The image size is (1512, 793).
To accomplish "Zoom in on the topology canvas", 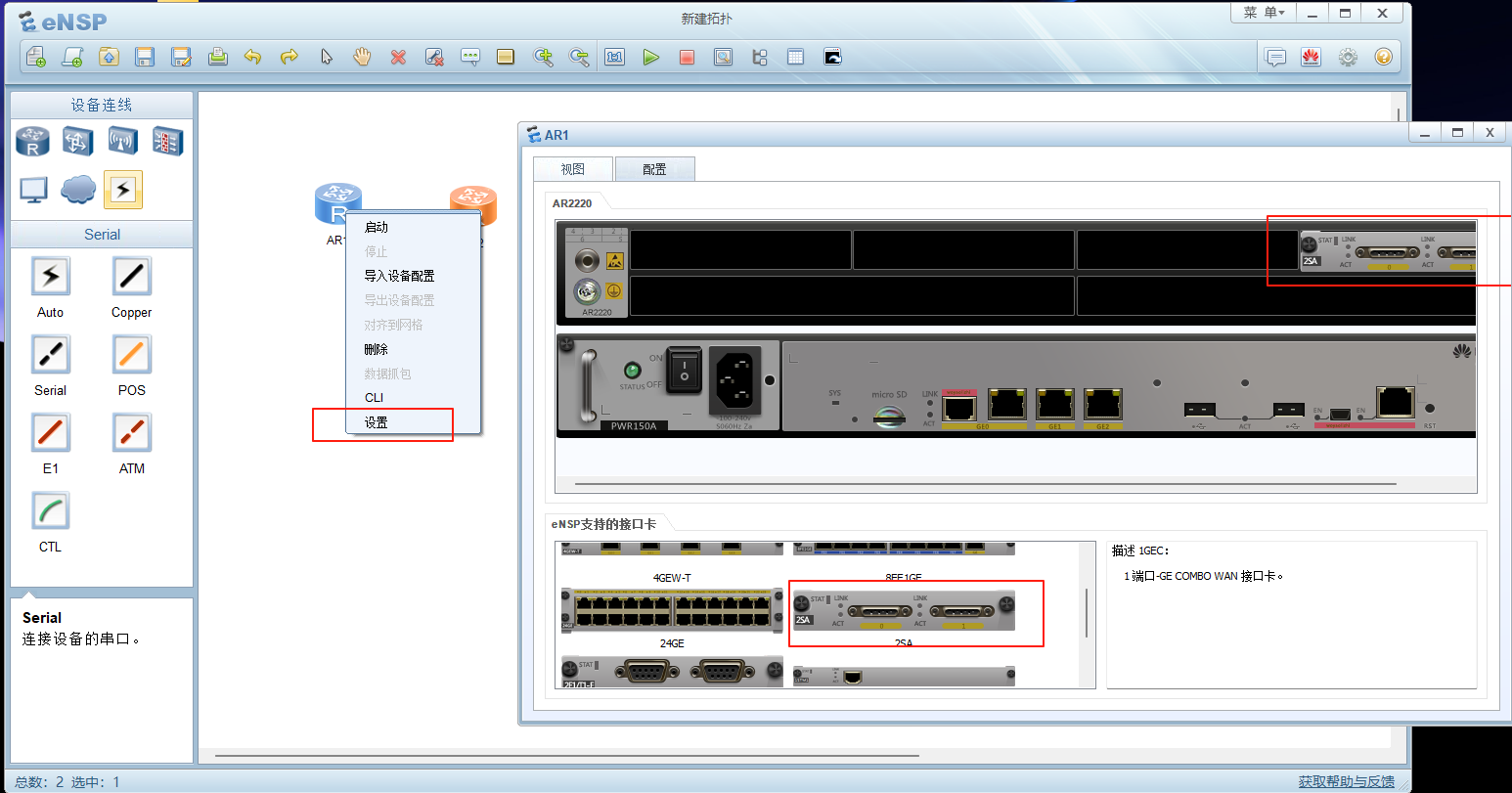I will 543,57.
